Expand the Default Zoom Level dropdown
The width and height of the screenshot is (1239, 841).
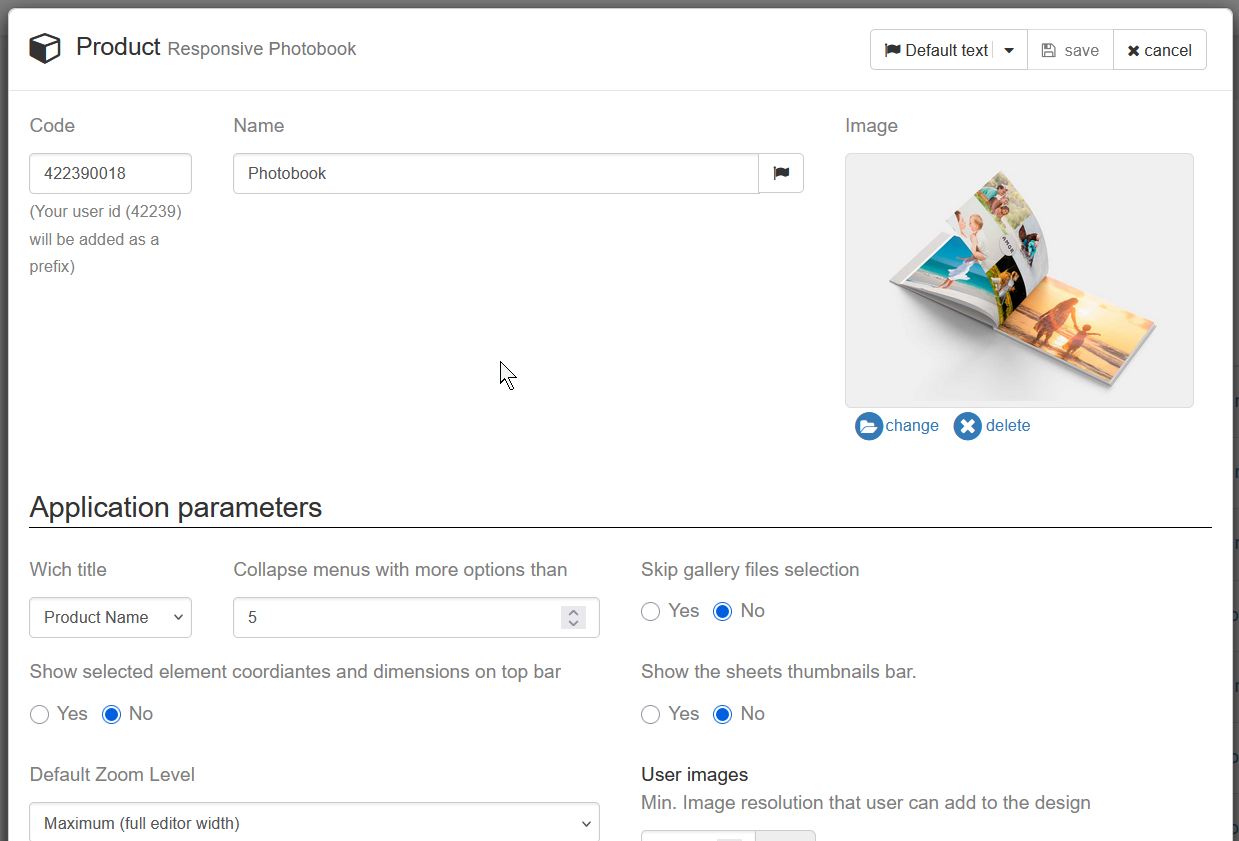[314, 823]
